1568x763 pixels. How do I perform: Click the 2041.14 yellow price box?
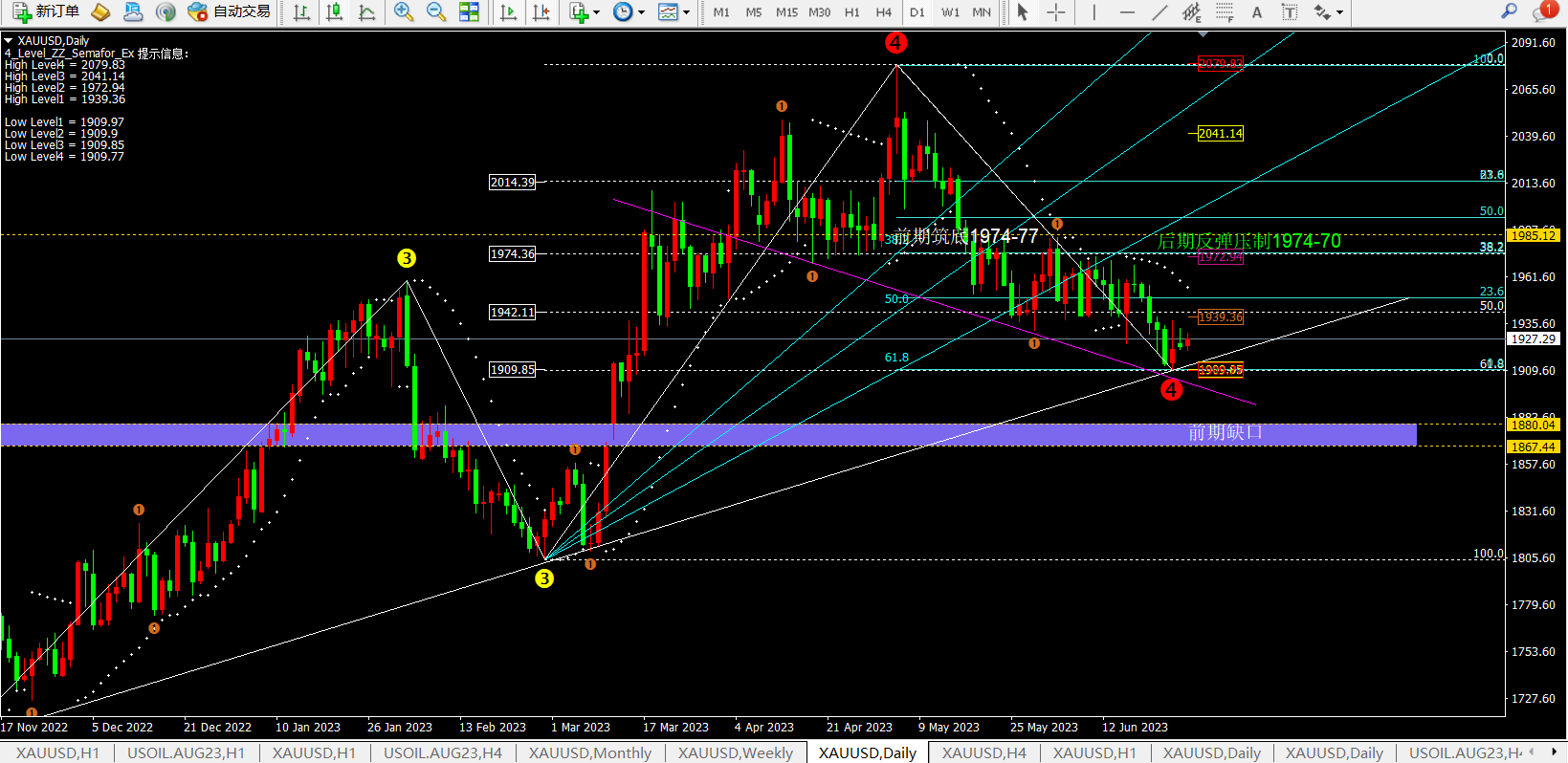click(x=1221, y=134)
